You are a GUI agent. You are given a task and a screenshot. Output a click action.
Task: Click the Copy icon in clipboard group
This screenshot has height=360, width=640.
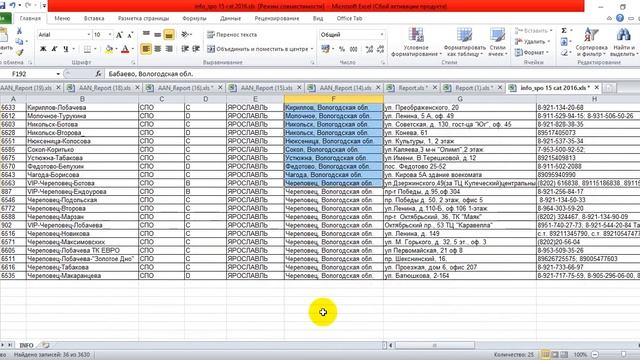(x=19, y=42)
